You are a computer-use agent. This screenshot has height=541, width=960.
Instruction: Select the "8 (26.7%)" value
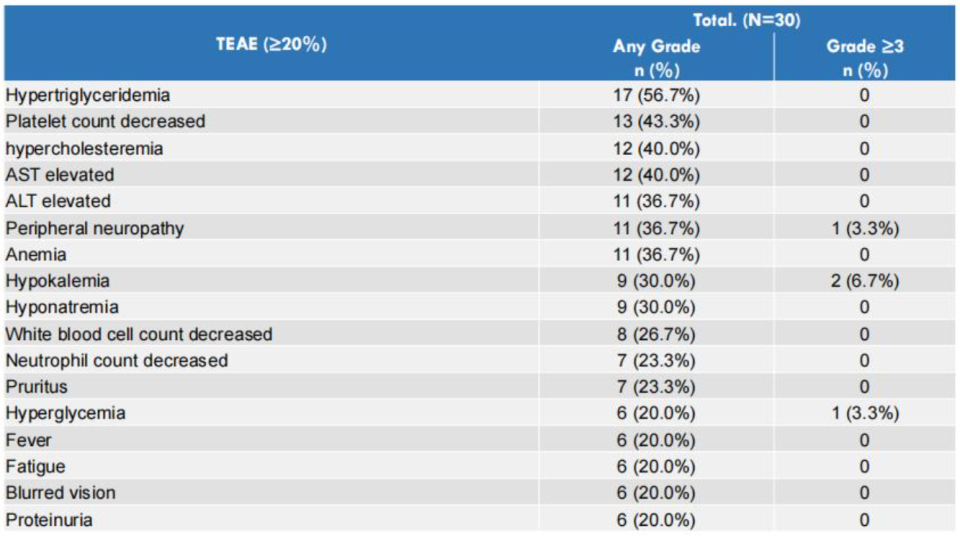[x=656, y=334]
